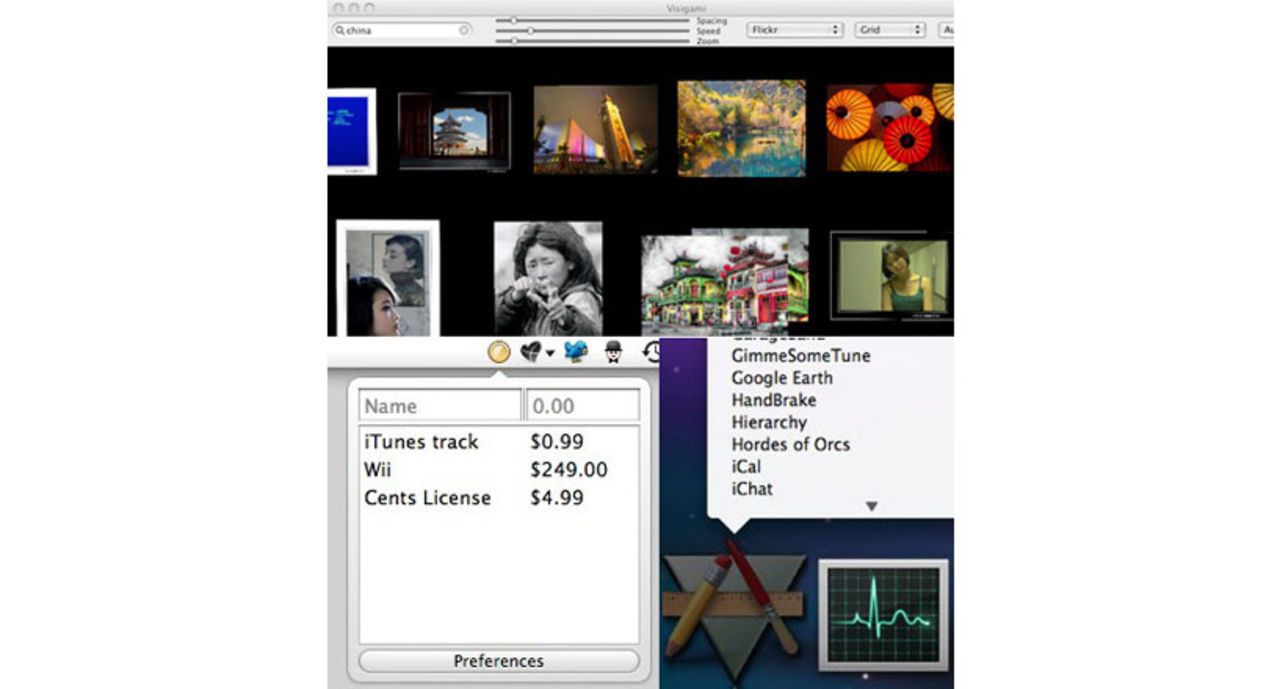Clear the china search field
This screenshot has width=1280, height=689.
464,30
